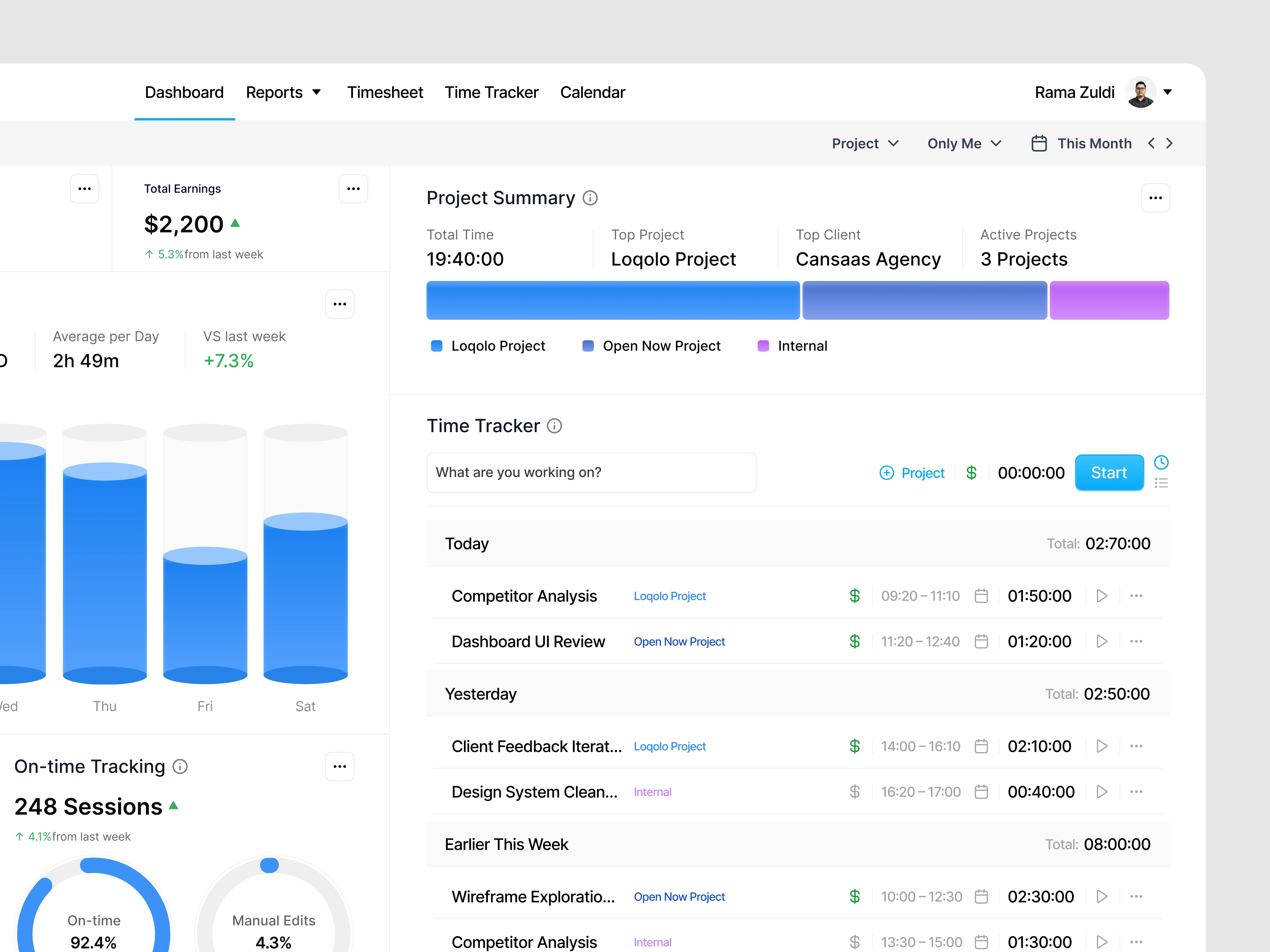Toggle billable dollar for Client Feedback Iterat entry
This screenshot has width=1270, height=952.
coord(854,747)
